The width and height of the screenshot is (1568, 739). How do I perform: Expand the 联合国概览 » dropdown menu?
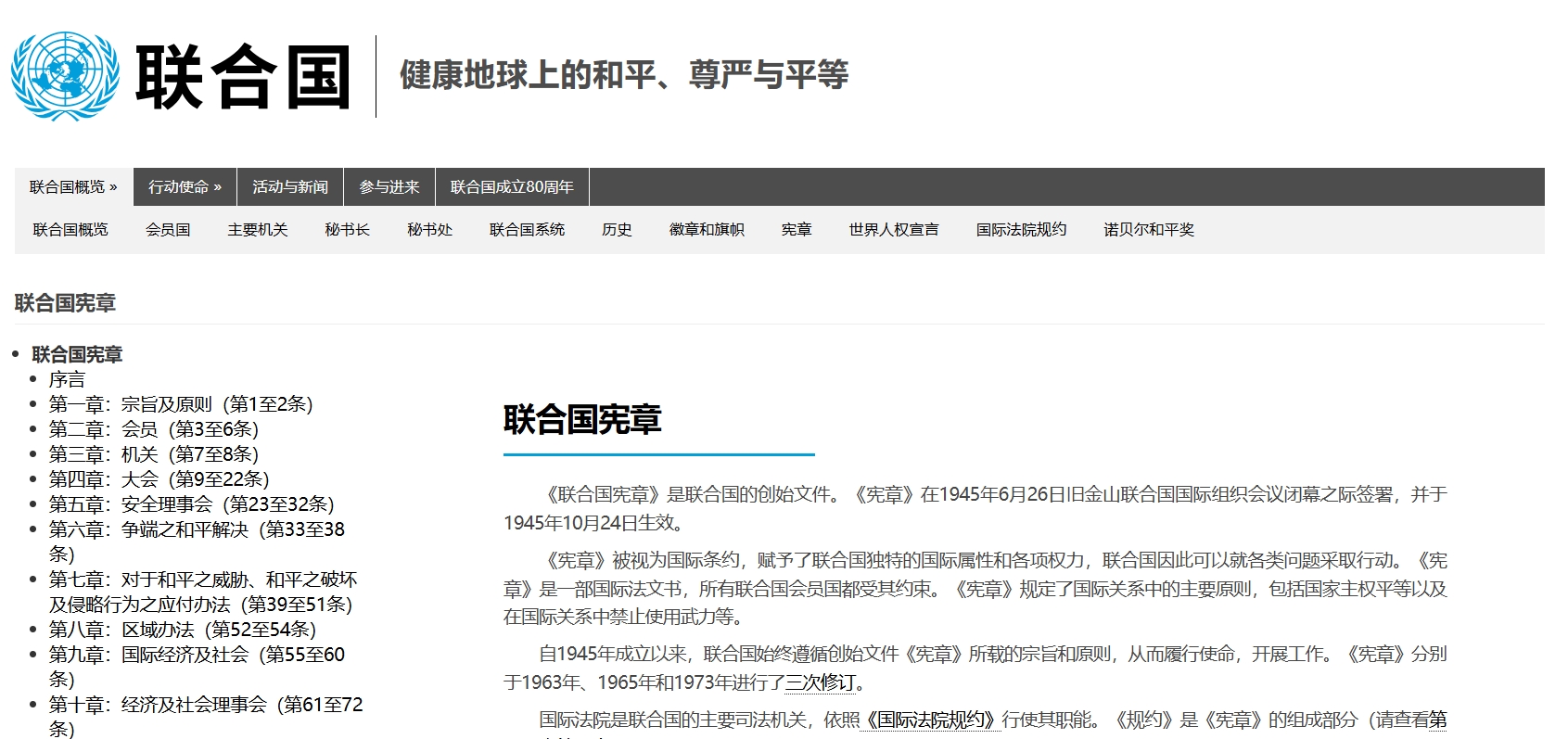pos(73,187)
